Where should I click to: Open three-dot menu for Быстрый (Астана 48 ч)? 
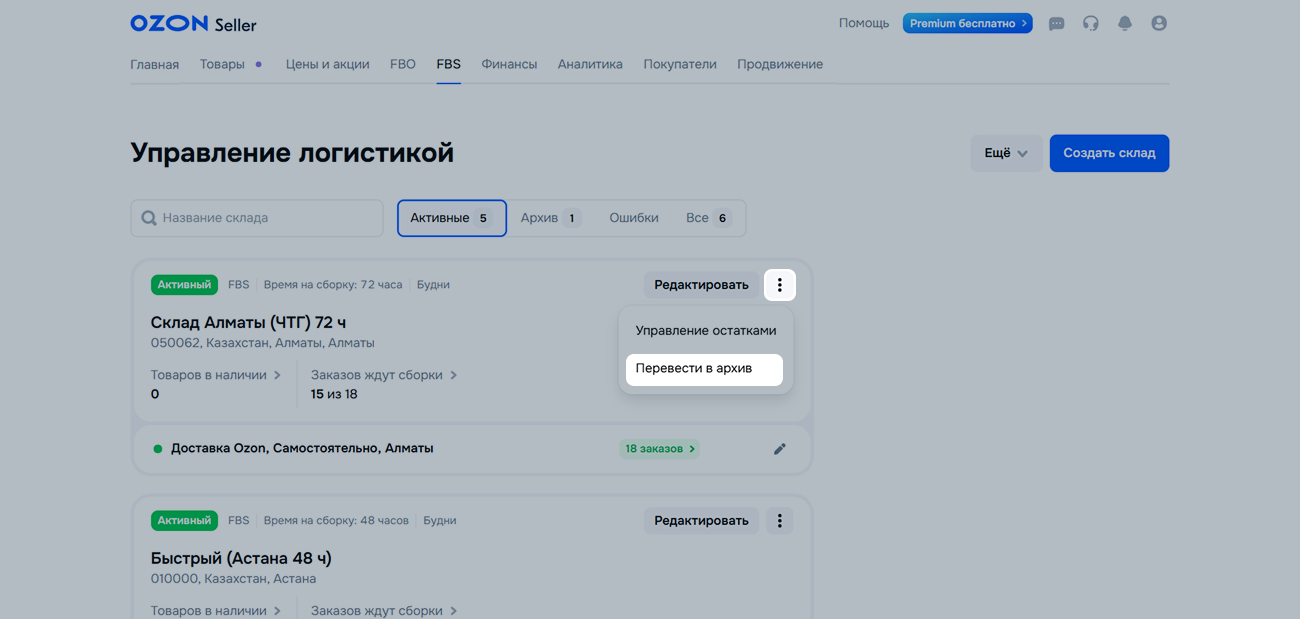tap(779, 521)
